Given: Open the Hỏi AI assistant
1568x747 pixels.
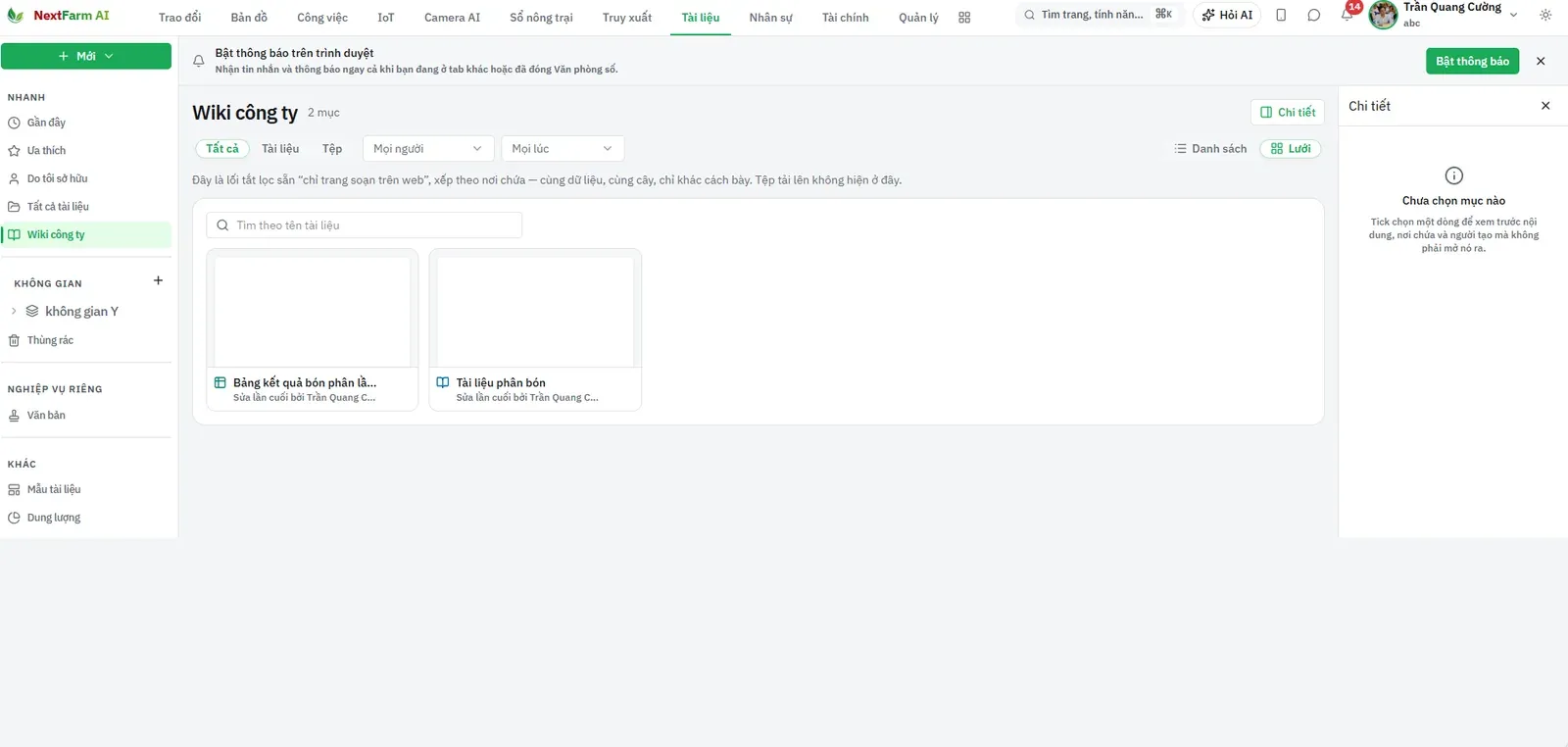Looking at the screenshot, I should [1227, 15].
